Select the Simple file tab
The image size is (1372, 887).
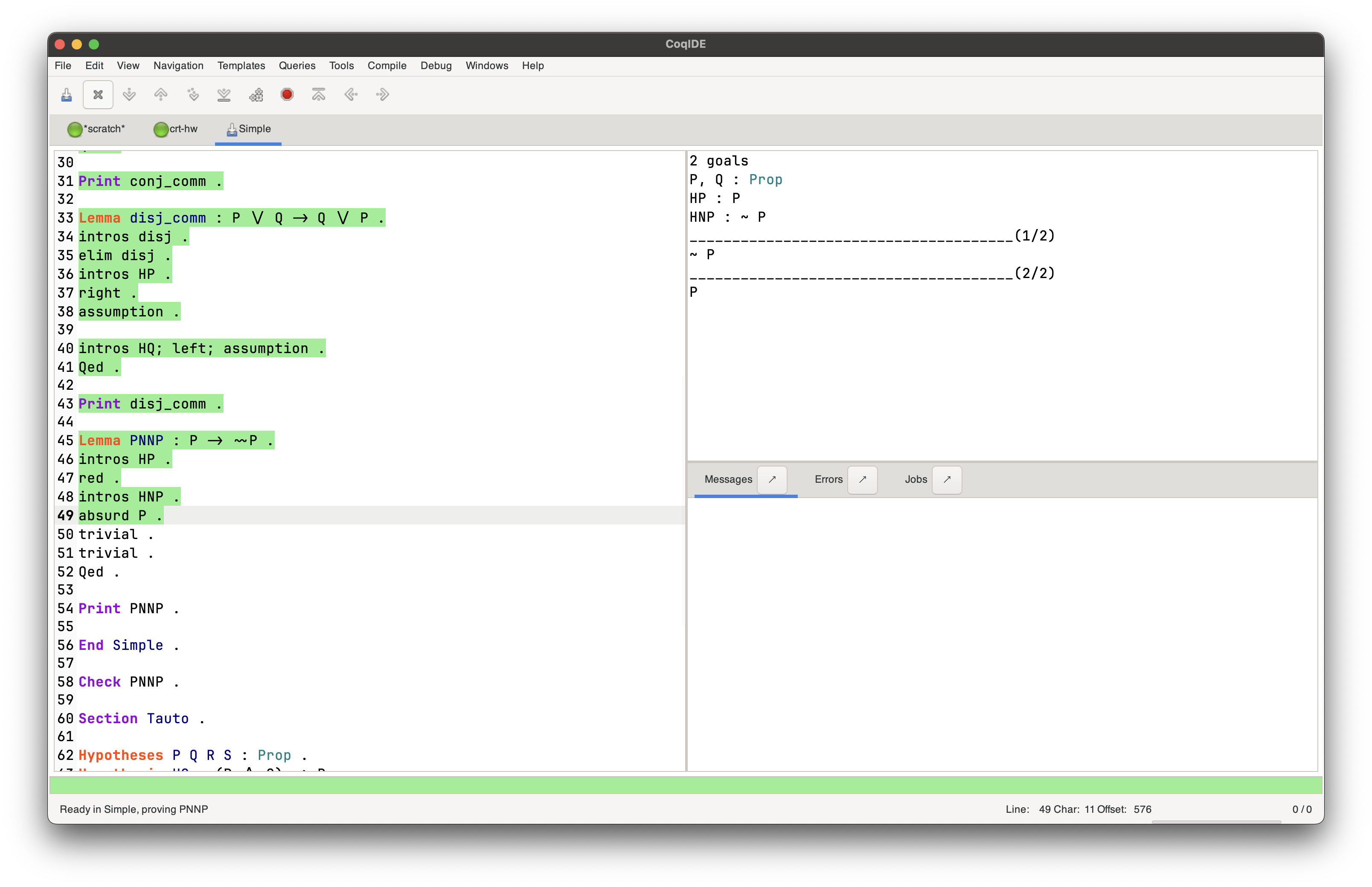pos(248,129)
